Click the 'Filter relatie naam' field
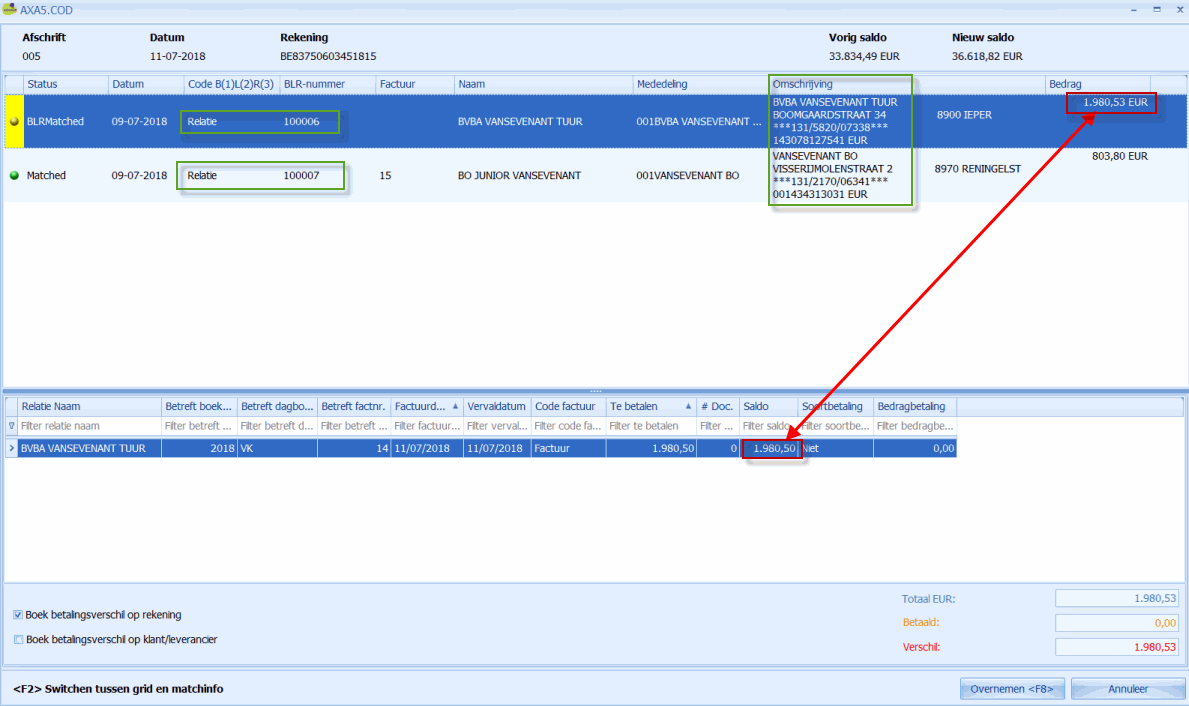This screenshot has width=1189, height=706. click(90, 426)
